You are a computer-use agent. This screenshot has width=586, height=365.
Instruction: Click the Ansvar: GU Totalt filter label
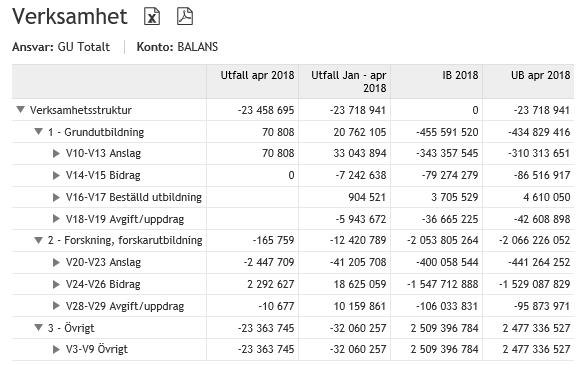61,47
